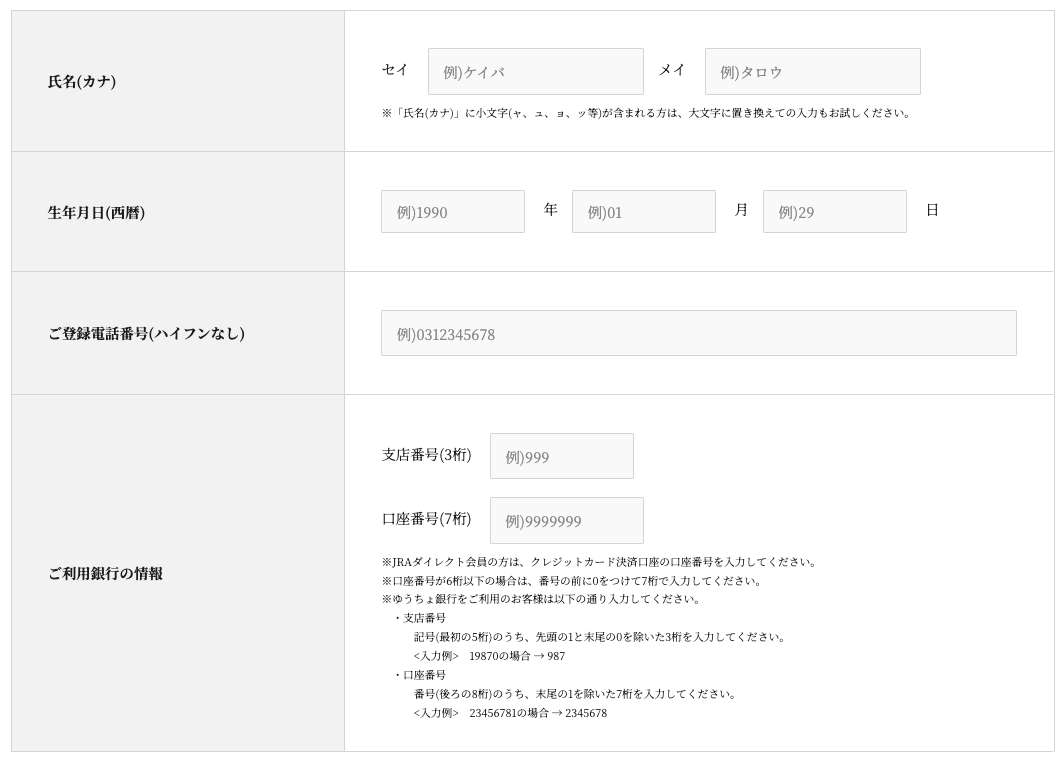
Task: Click the ご登録電話番号(ハイフンなし) row header
Action: coord(146,334)
